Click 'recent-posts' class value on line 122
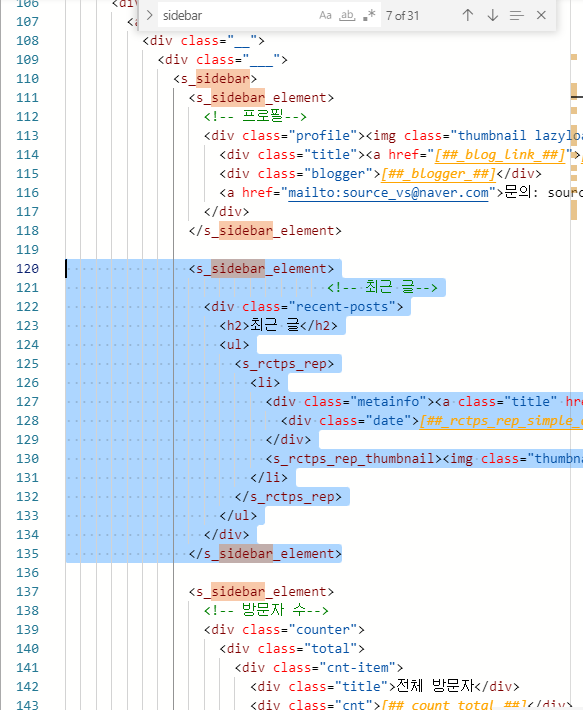This screenshot has height=710, width=583. click(x=342, y=307)
